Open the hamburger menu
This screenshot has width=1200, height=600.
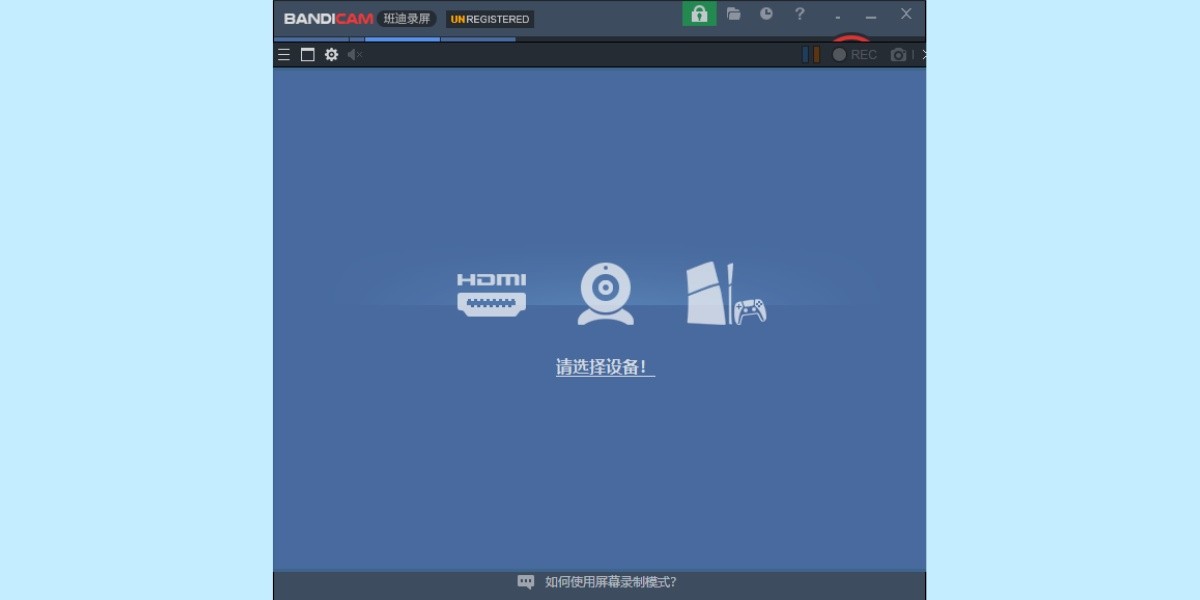(x=284, y=55)
